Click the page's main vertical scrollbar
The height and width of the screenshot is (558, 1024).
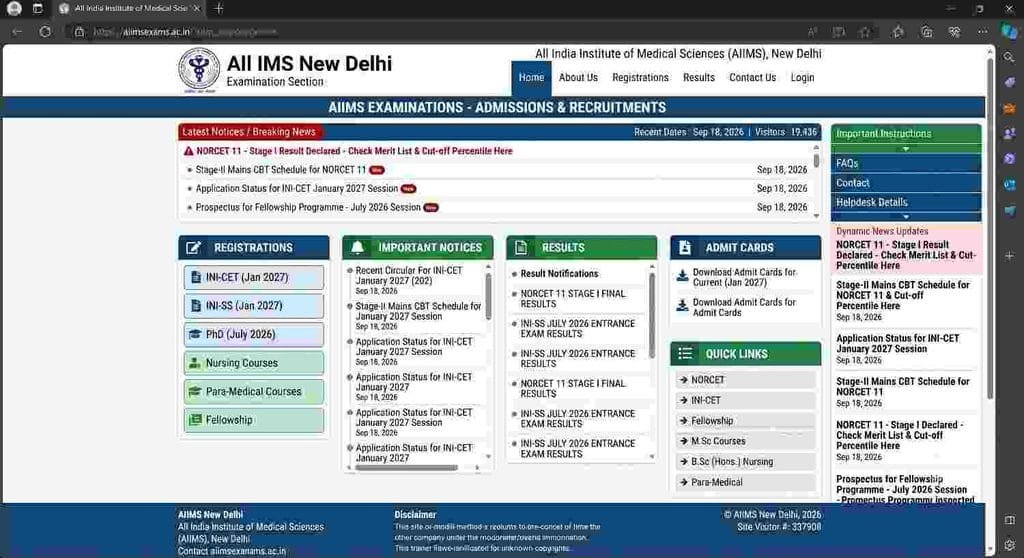pos(989,229)
